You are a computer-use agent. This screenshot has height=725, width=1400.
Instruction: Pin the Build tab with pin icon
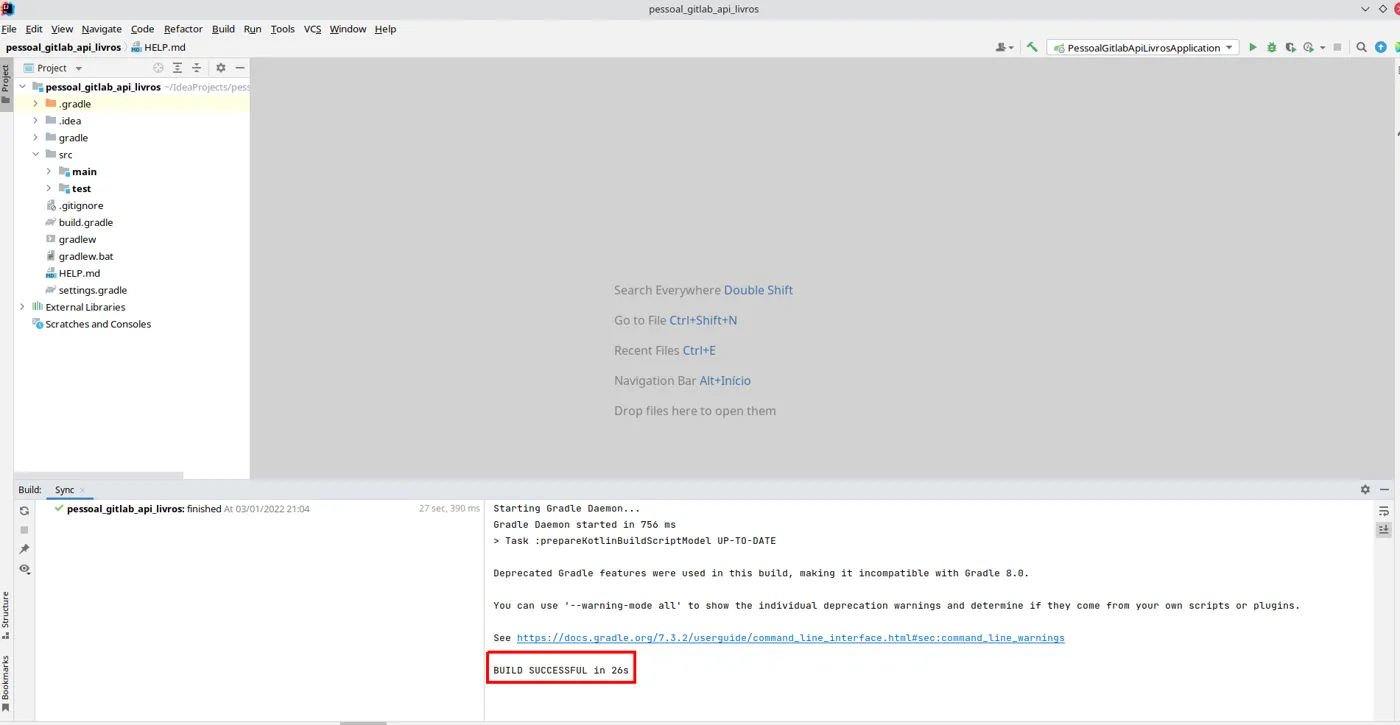click(x=24, y=549)
